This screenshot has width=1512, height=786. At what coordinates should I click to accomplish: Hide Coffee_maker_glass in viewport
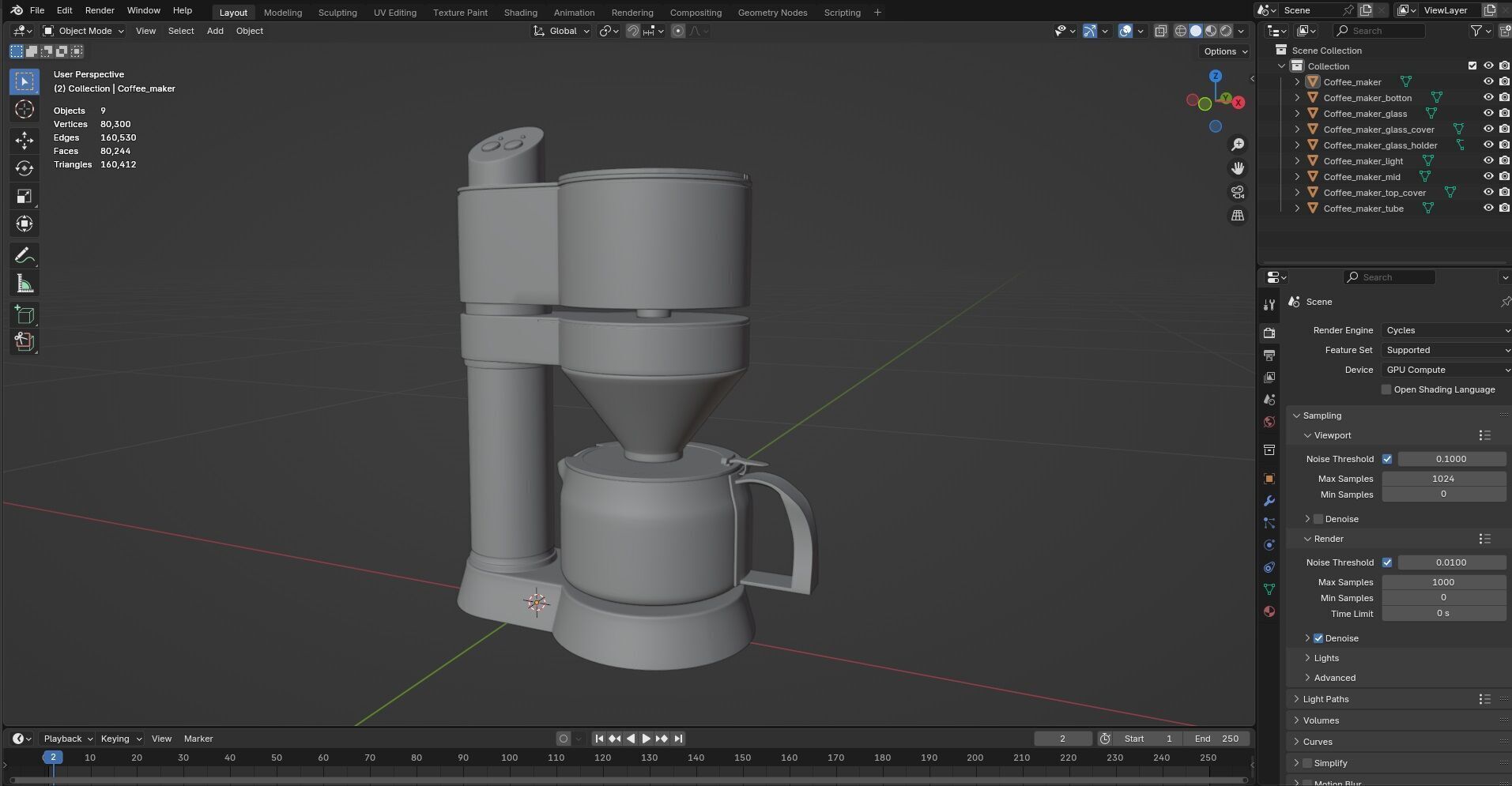tap(1488, 113)
